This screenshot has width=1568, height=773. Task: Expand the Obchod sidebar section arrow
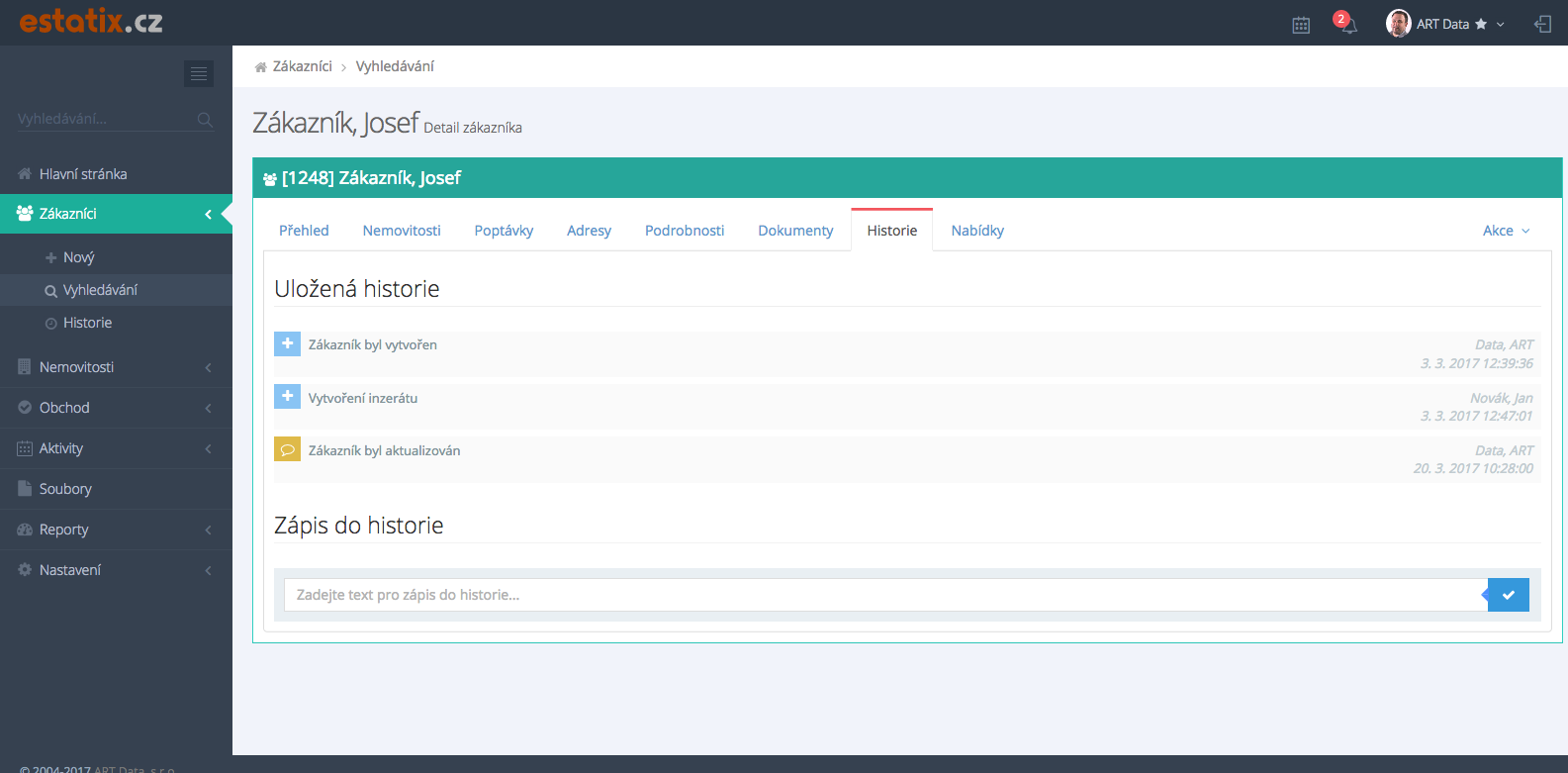(x=208, y=408)
